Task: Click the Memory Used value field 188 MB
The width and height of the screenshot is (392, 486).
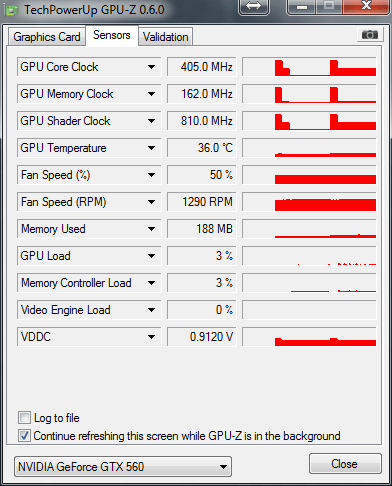Action: pos(201,229)
